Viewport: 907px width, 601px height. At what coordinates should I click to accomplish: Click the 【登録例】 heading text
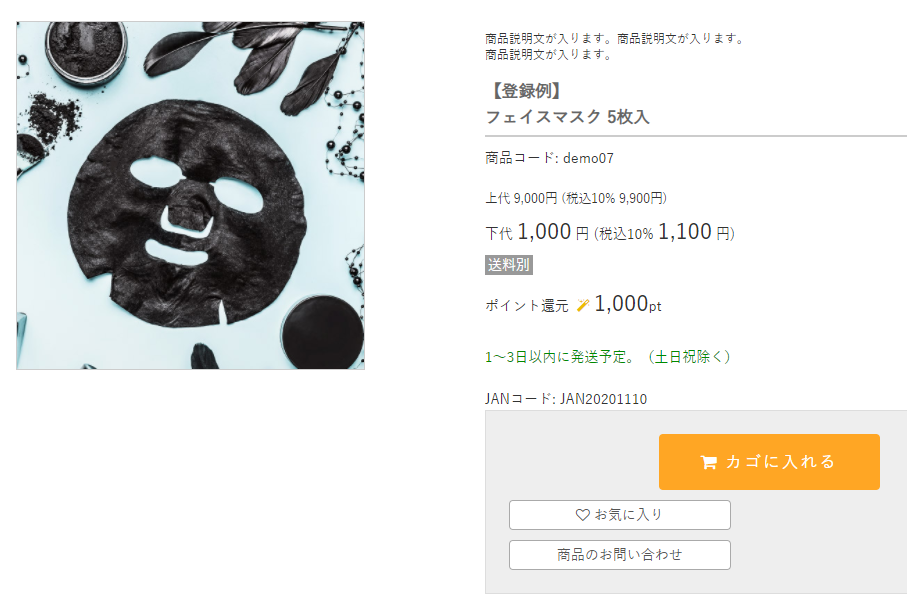tap(526, 91)
